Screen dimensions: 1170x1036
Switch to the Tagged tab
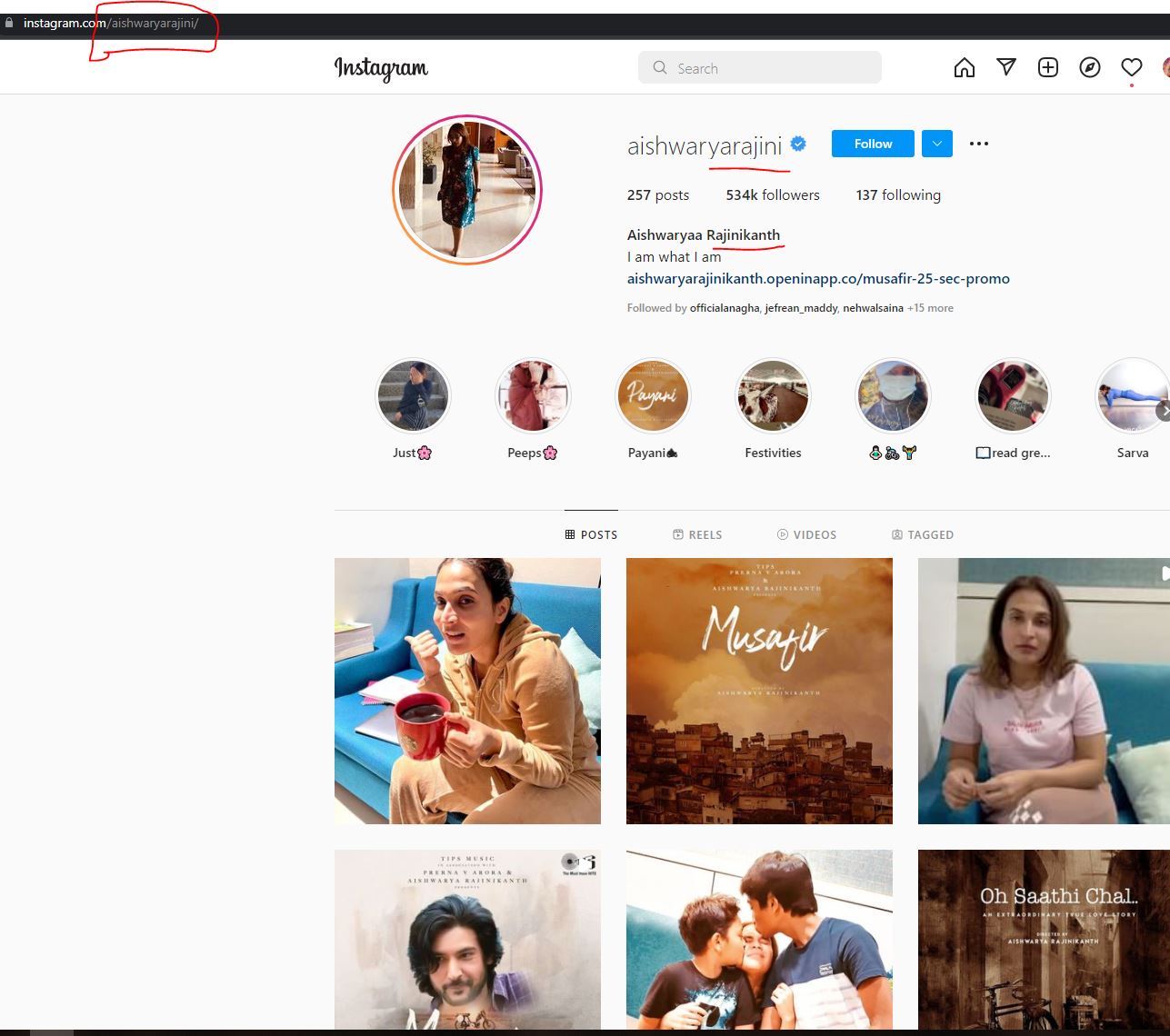pos(923,534)
